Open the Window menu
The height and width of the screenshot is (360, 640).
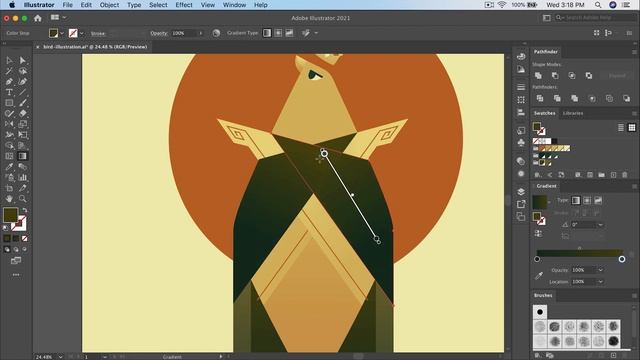click(x=234, y=5)
